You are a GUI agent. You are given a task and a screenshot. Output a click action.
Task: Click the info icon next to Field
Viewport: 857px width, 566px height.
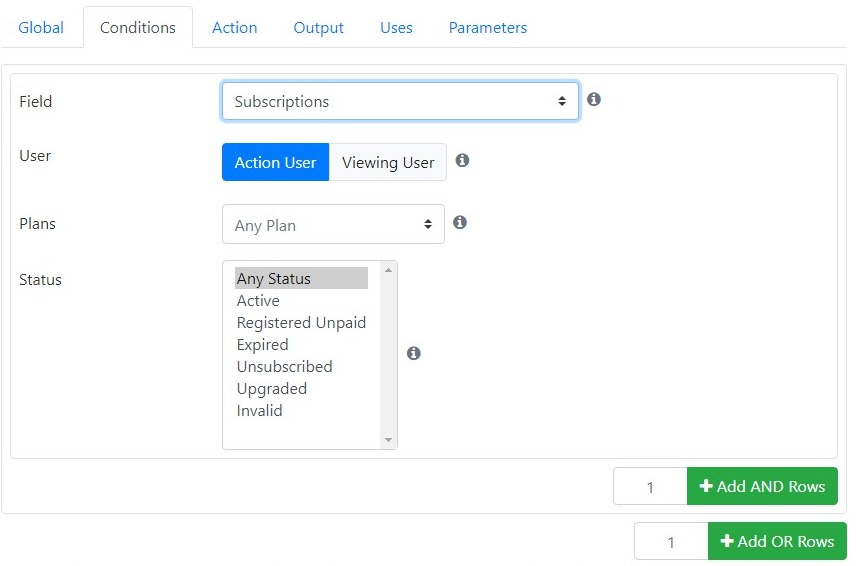coord(594,99)
